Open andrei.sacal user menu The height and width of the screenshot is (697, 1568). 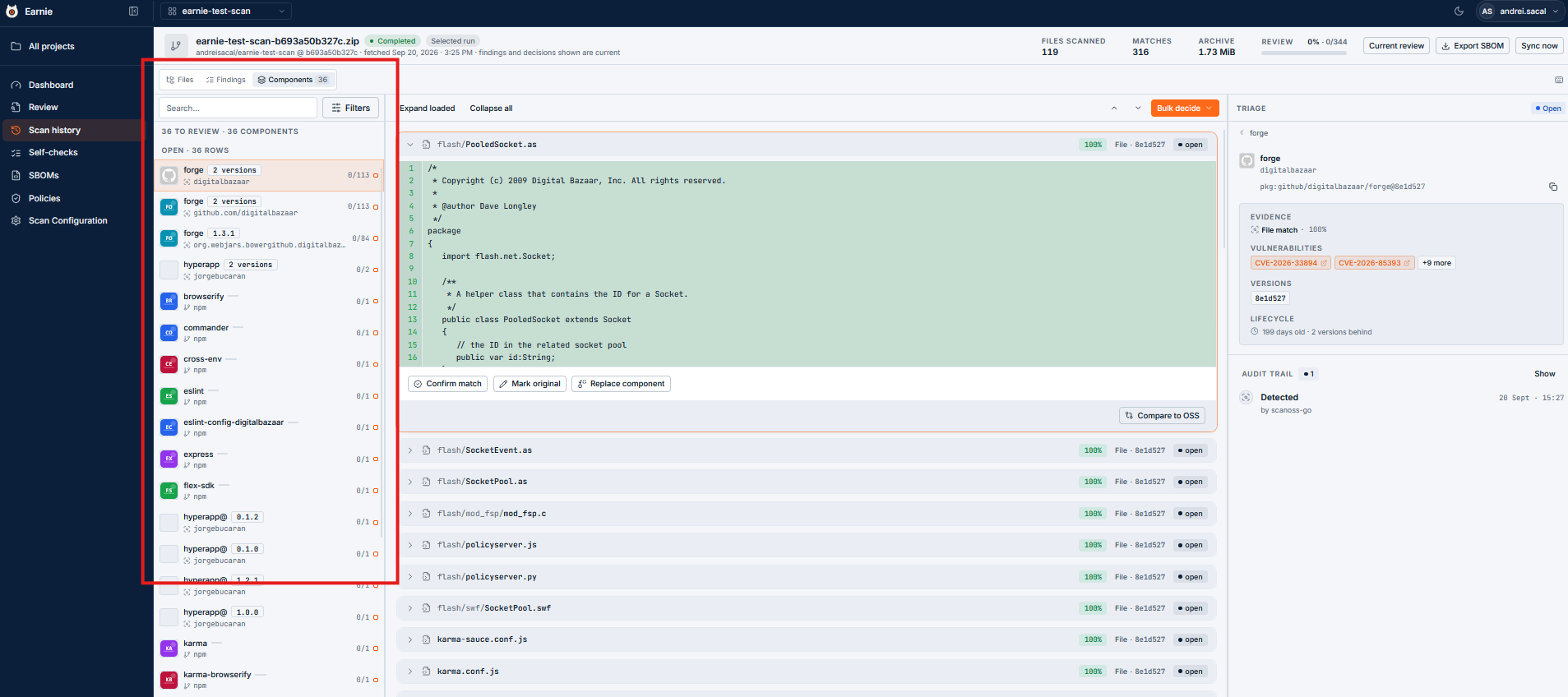click(1519, 12)
